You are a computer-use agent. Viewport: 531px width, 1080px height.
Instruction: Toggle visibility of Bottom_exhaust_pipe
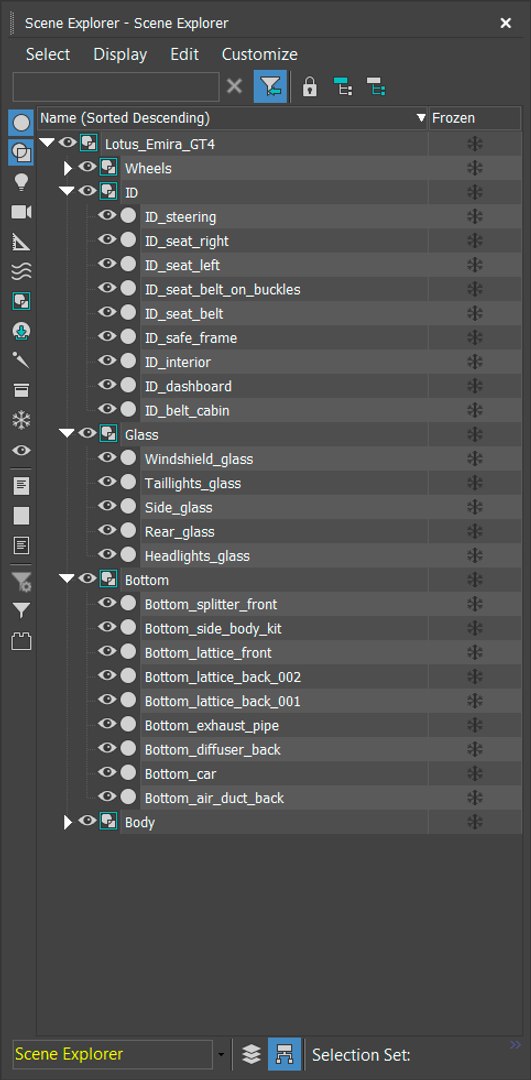[x=107, y=724]
